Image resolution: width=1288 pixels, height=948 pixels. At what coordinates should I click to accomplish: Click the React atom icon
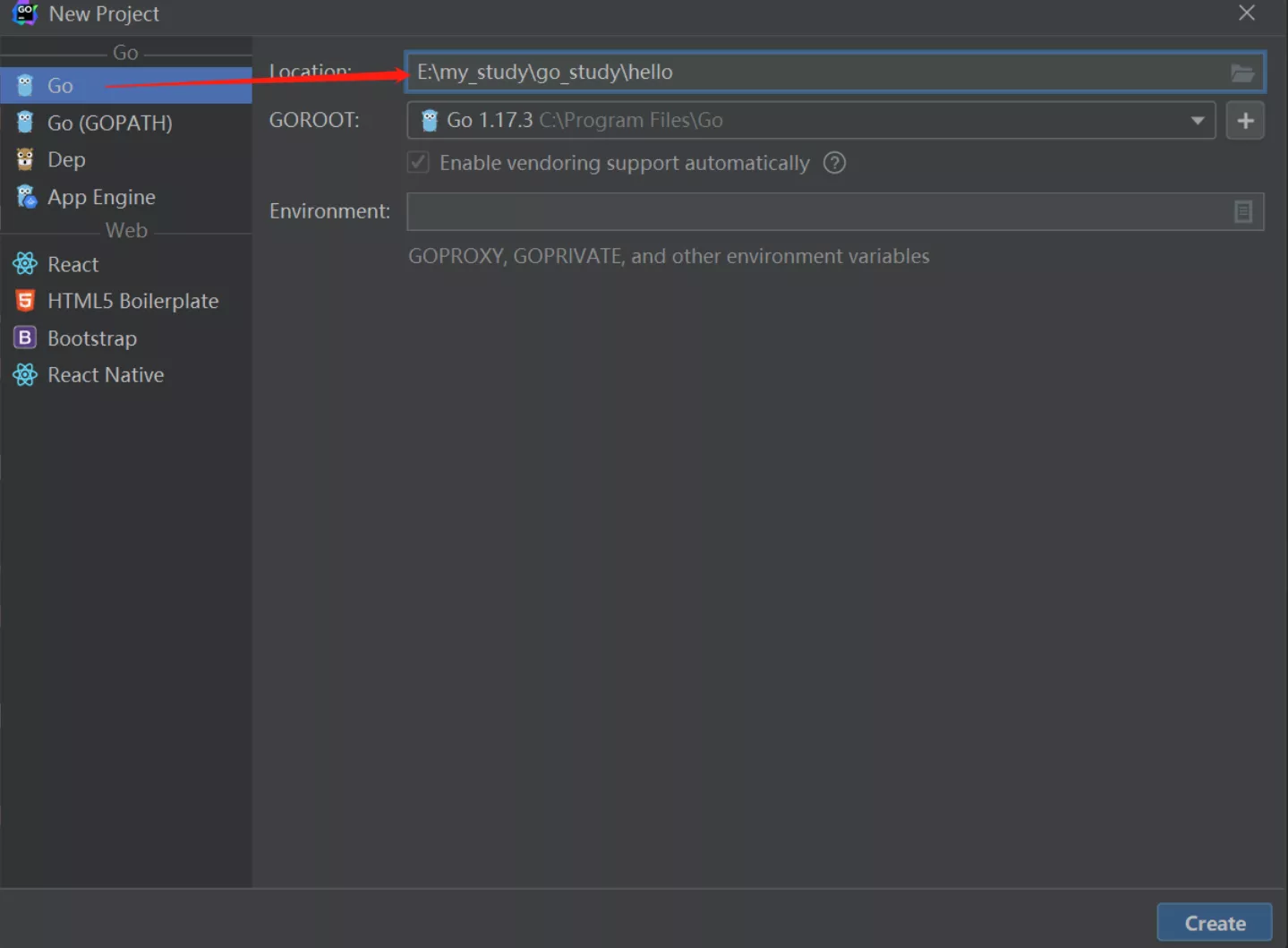click(x=25, y=264)
